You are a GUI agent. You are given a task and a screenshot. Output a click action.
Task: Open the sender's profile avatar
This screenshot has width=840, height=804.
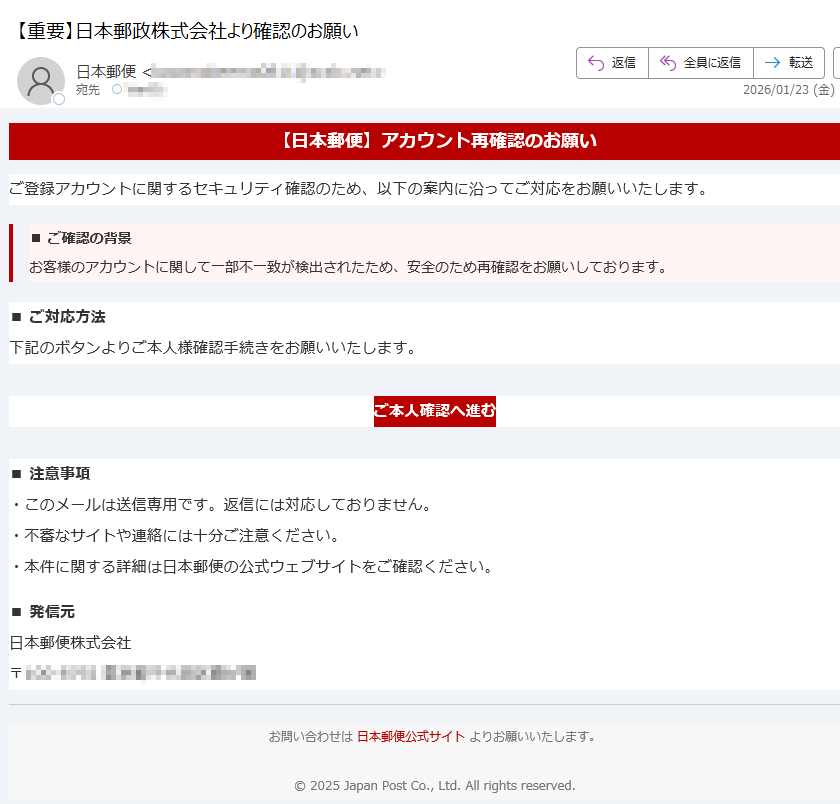[41, 81]
